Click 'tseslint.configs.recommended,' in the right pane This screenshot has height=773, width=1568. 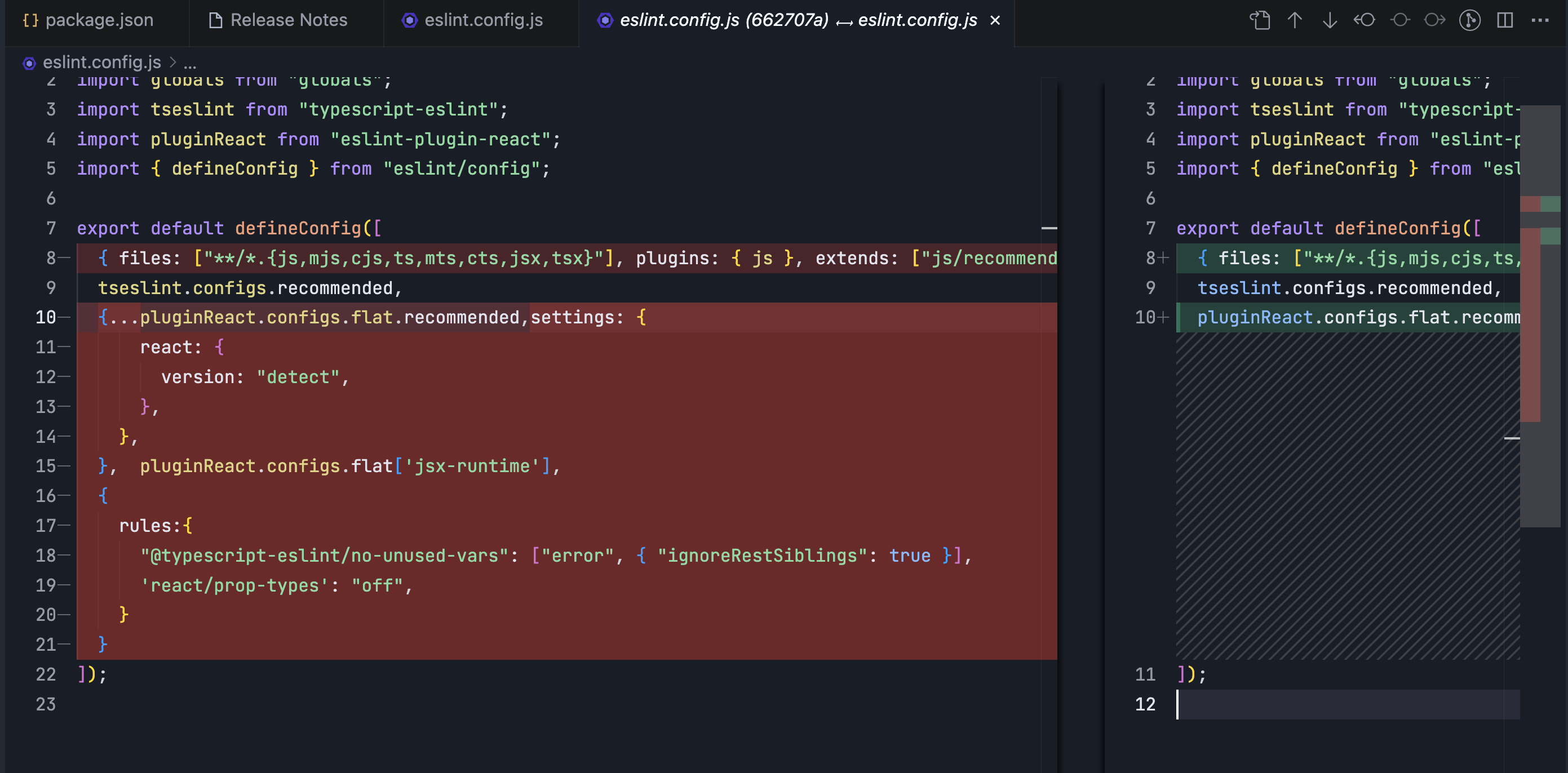[1349, 288]
